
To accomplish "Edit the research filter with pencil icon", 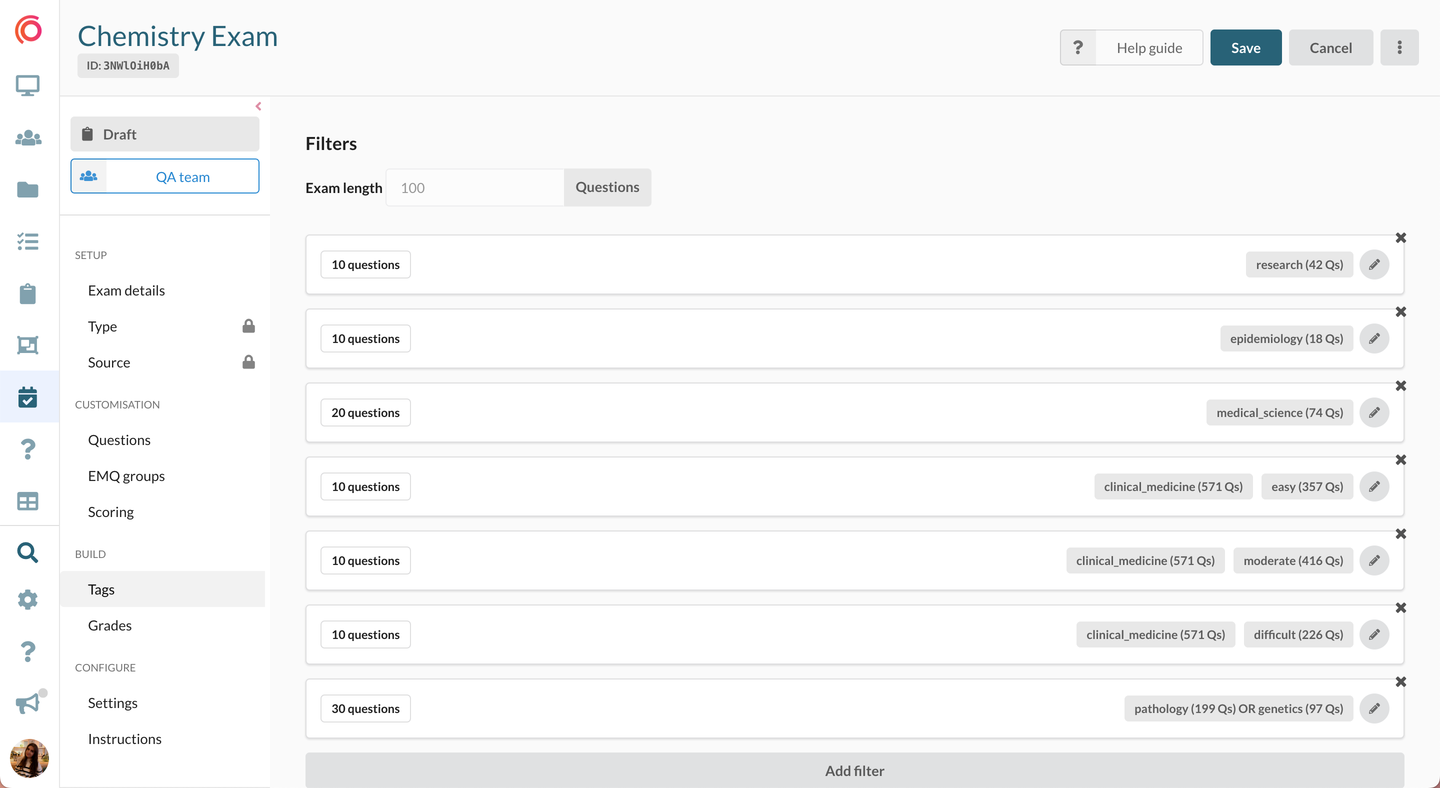I will [x=1374, y=265].
